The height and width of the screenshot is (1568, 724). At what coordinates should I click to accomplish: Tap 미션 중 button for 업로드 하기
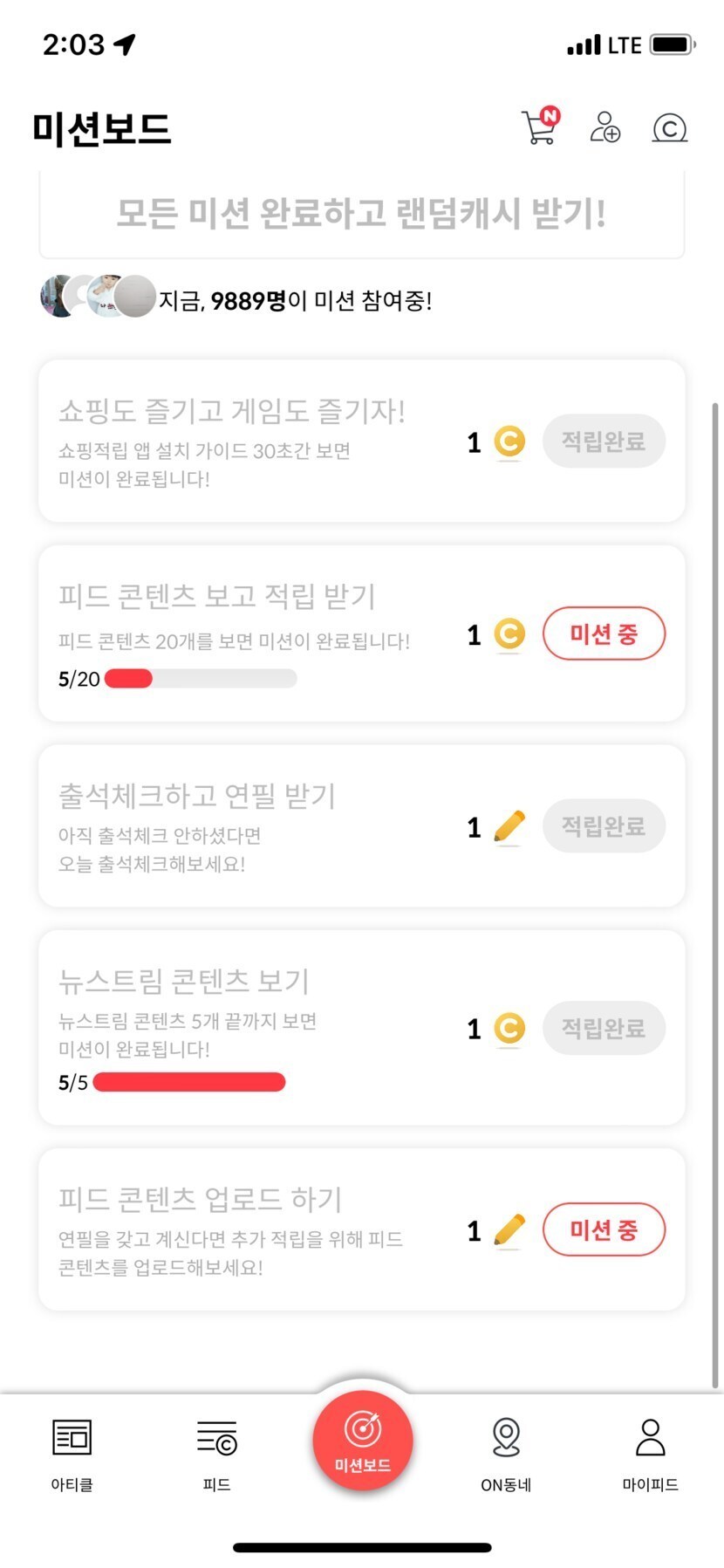click(x=604, y=1230)
